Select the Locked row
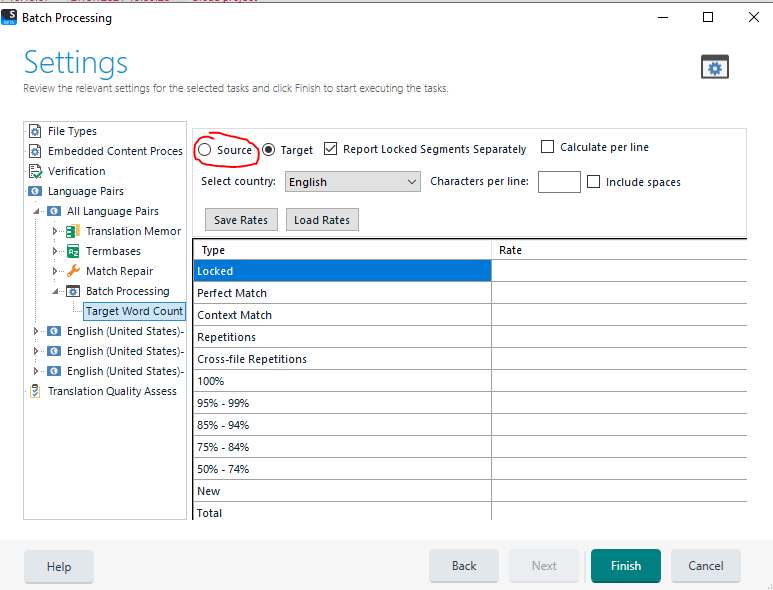The image size is (773, 590). pos(343,271)
